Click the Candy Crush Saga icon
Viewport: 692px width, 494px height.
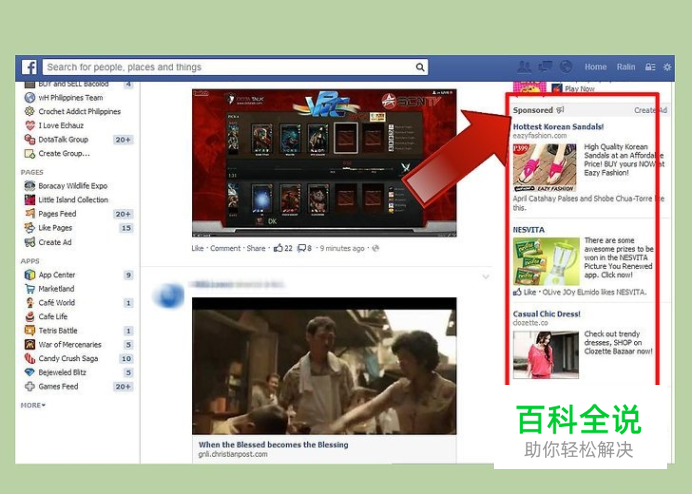pyautogui.click(x=30, y=358)
